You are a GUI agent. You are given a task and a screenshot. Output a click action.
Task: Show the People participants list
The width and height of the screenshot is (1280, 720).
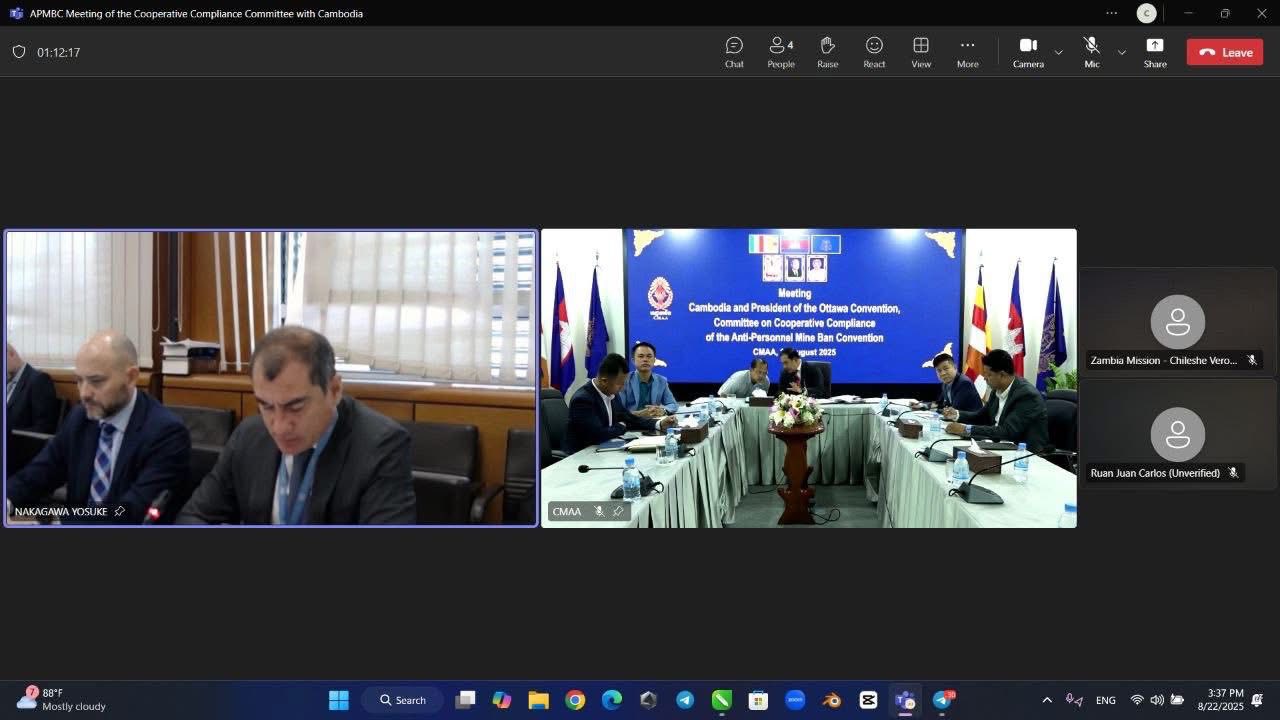(x=781, y=52)
